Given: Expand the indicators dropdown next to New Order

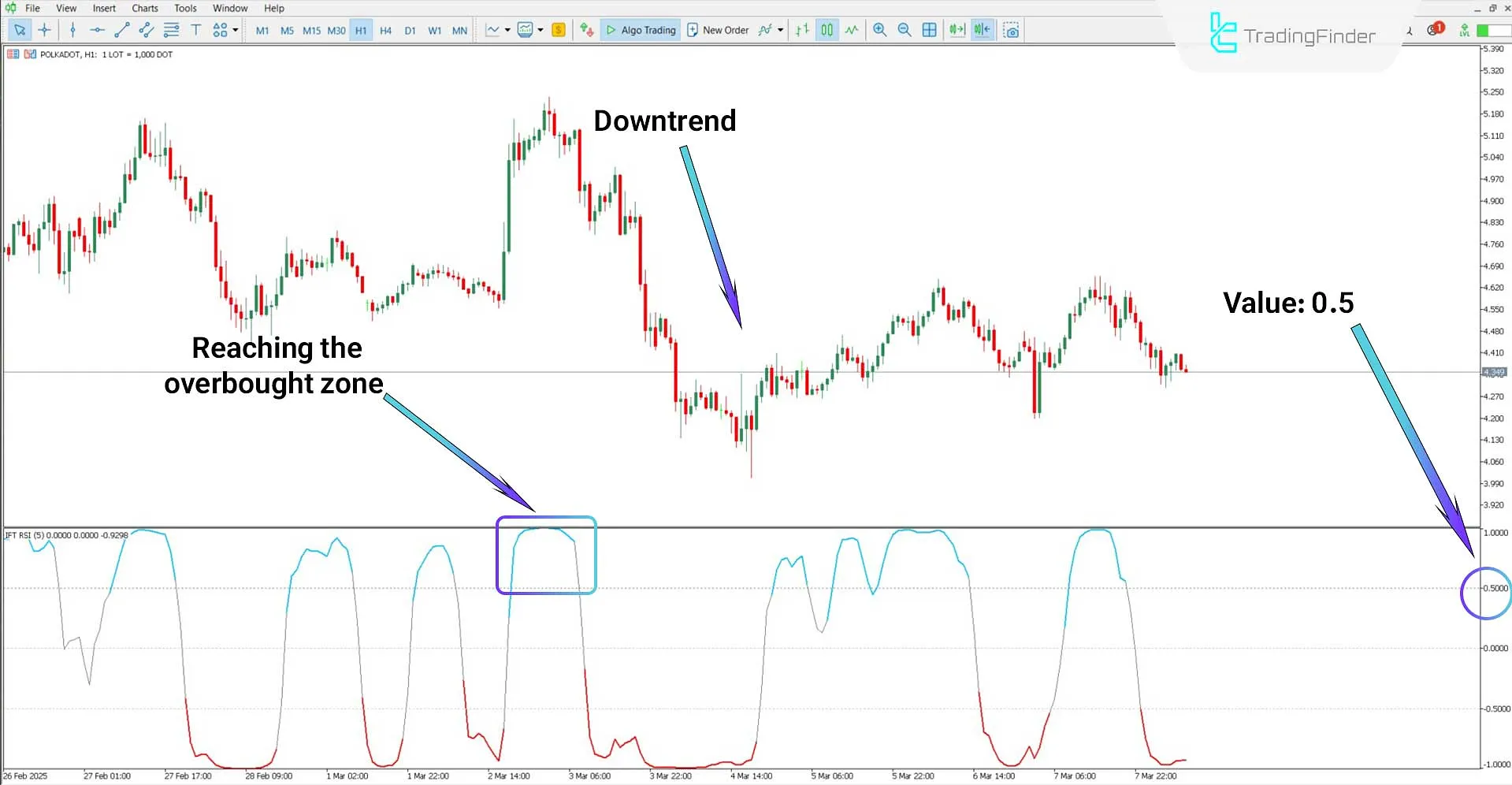Looking at the screenshot, I should (781, 30).
